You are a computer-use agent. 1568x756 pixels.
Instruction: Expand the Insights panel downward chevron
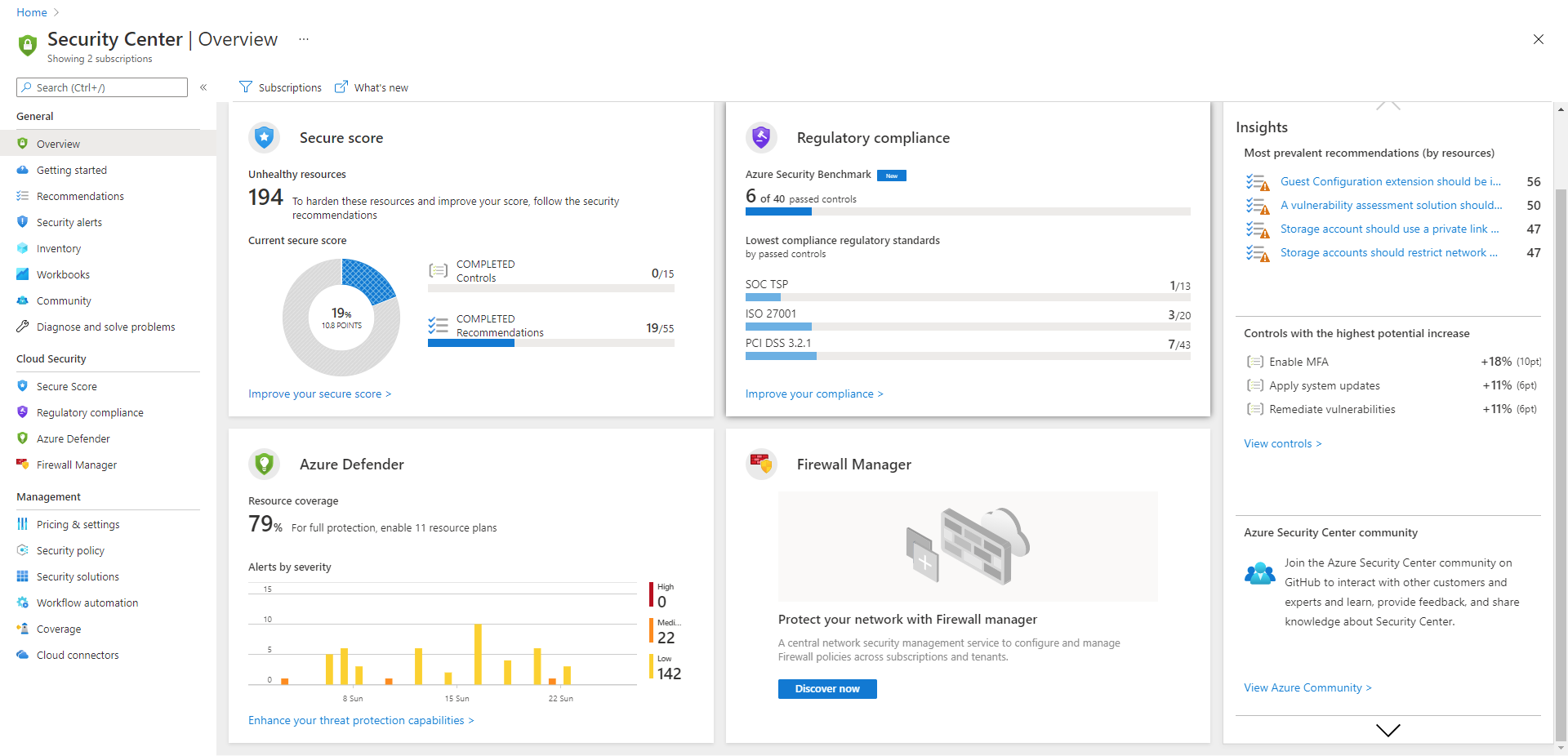click(x=1388, y=730)
